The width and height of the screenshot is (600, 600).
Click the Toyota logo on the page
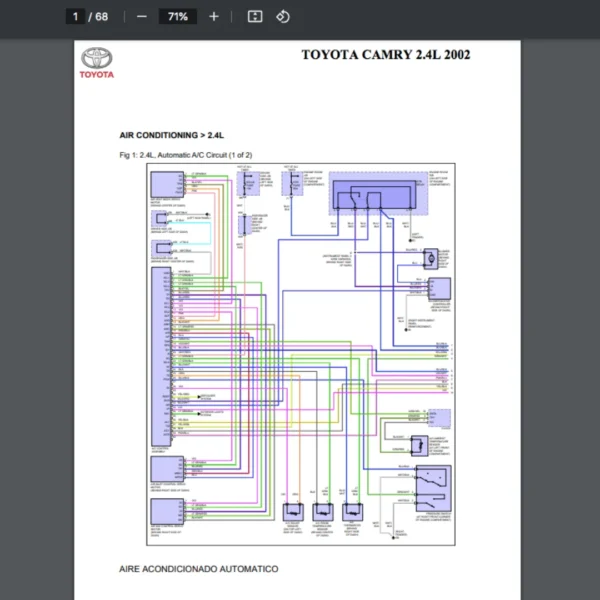[x=97, y=63]
